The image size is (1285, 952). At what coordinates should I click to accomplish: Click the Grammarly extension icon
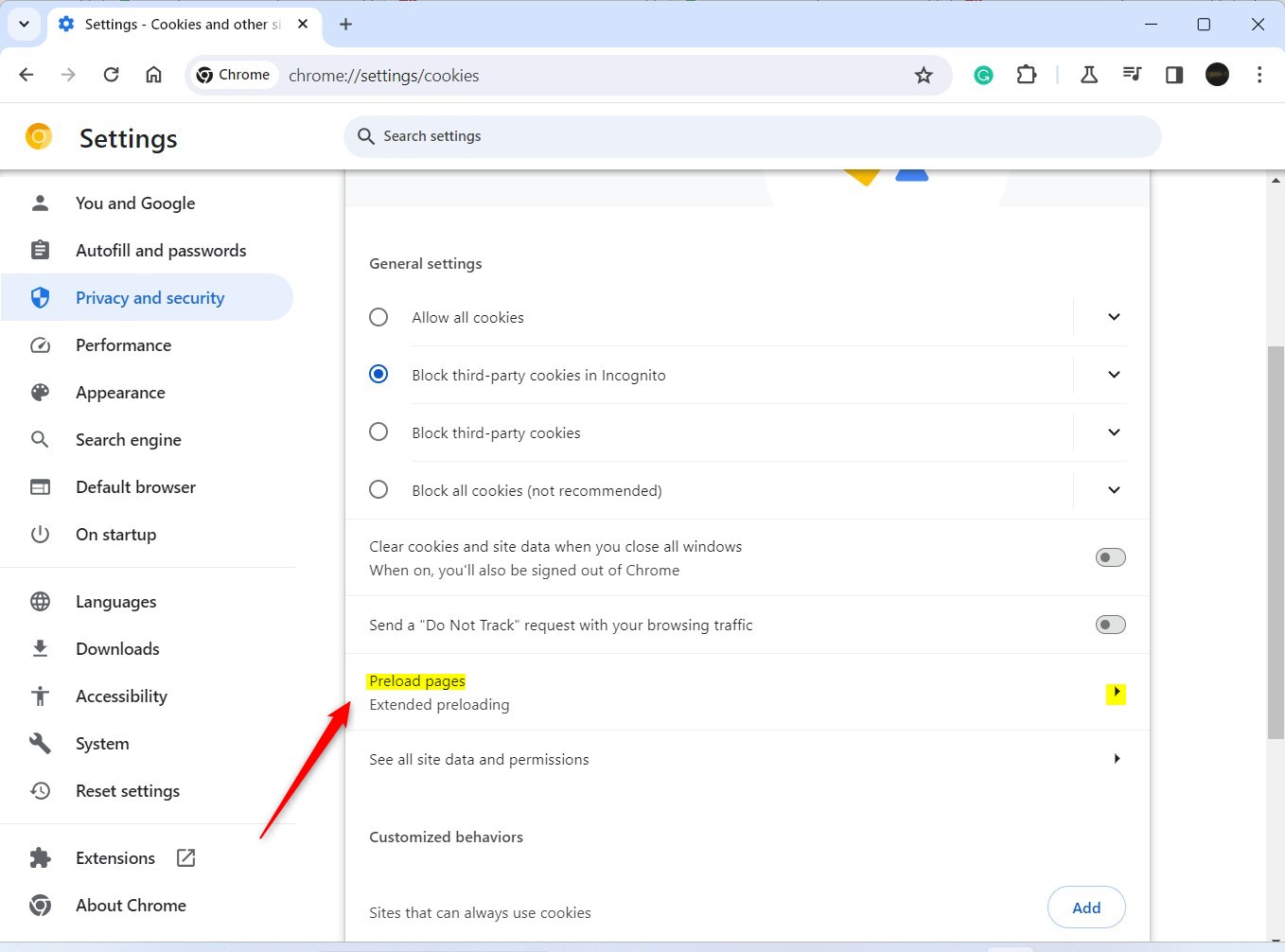(x=983, y=74)
